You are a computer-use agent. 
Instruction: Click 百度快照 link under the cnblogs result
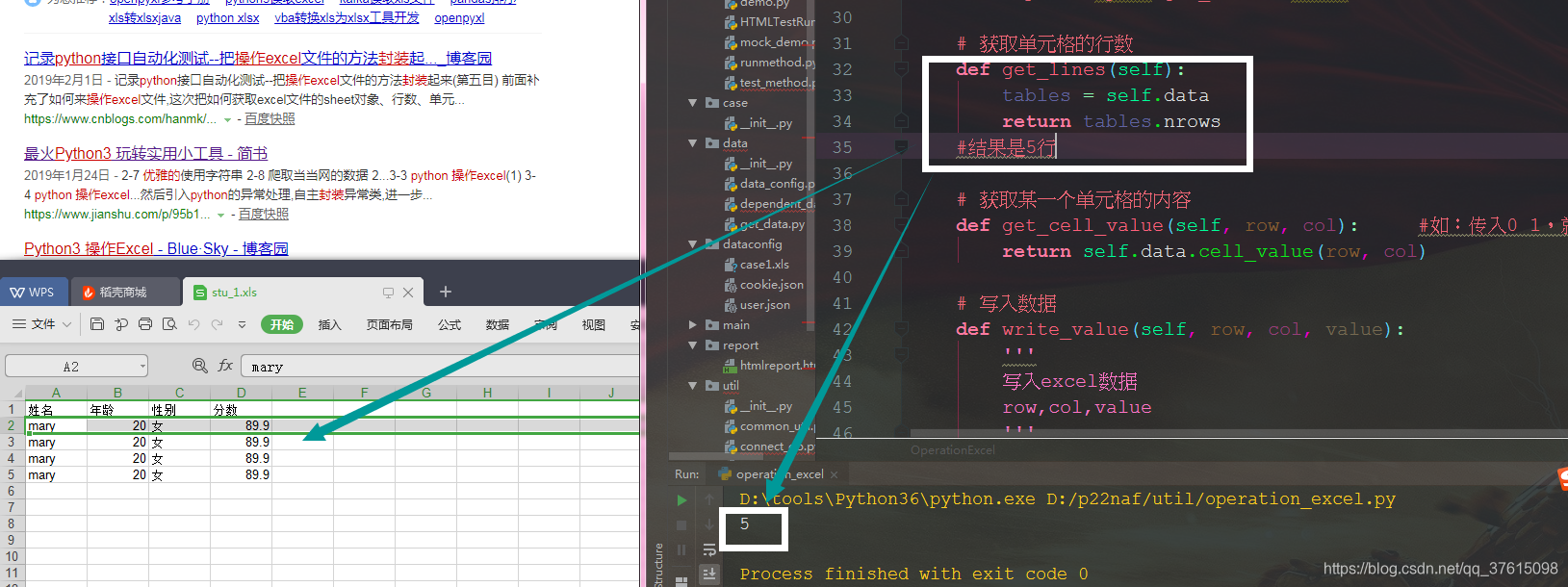270,118
